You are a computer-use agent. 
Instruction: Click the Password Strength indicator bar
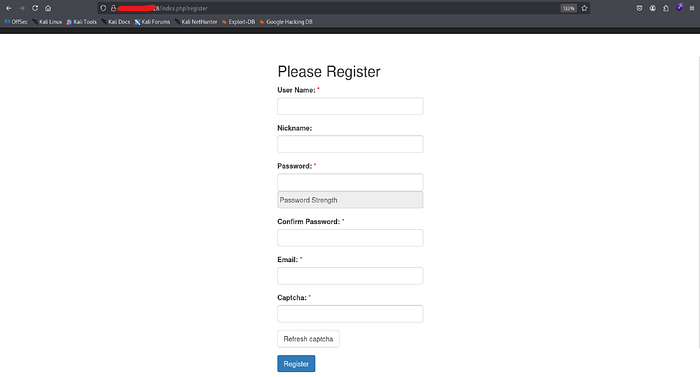(350, 200)
